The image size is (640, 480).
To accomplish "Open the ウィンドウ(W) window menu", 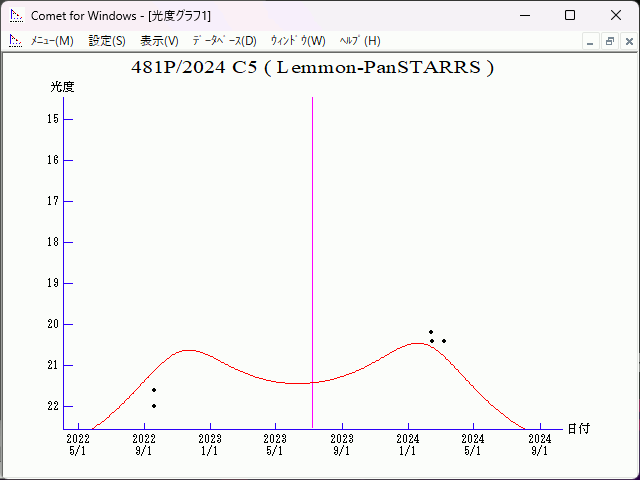I will [x=298, y=41].
